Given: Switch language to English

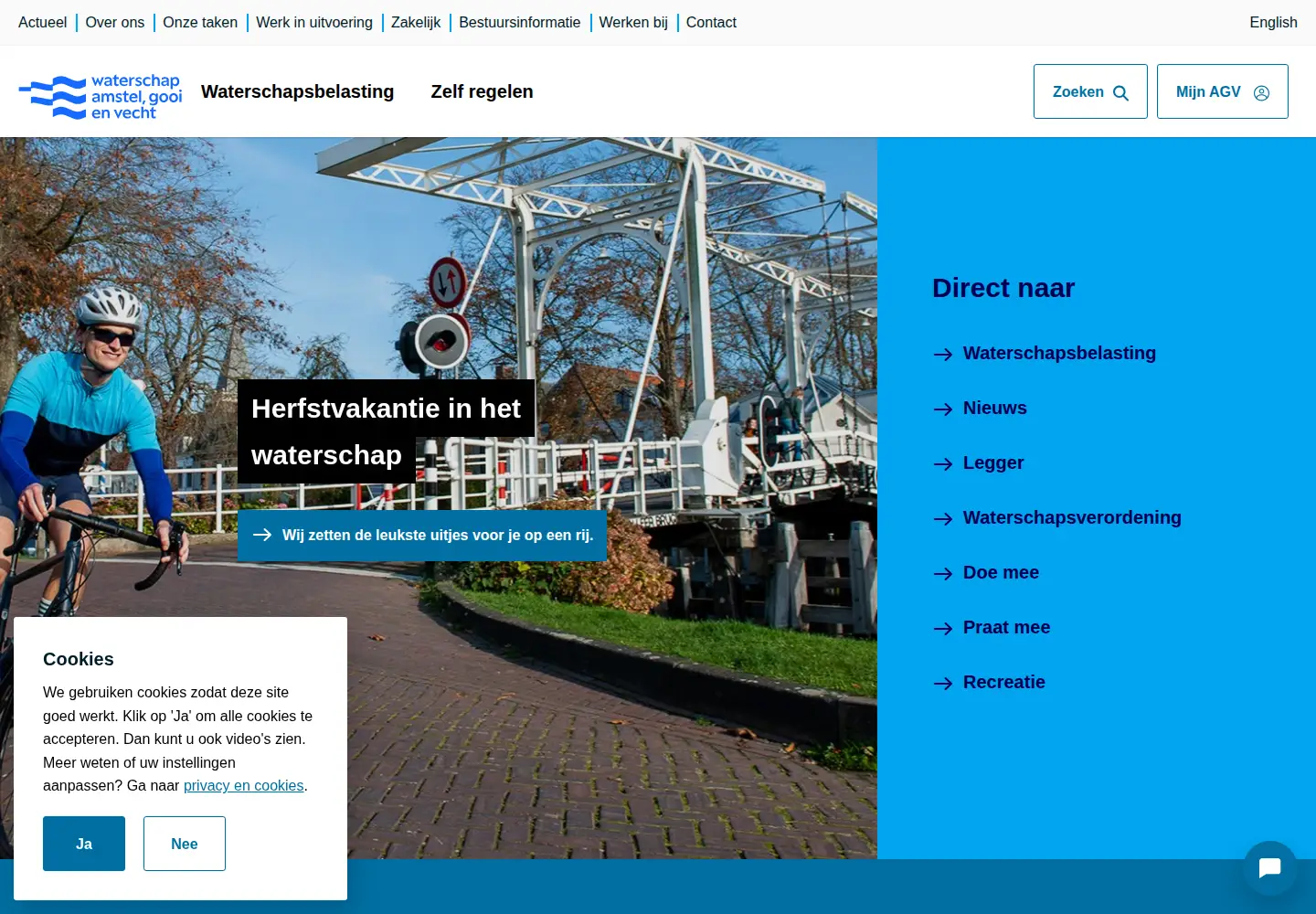Looking at the screenshot, I should point(1273,22).
